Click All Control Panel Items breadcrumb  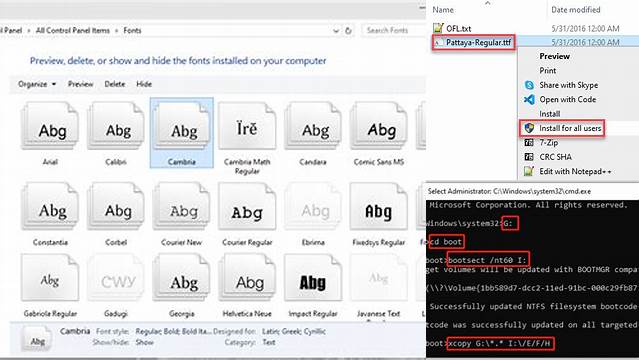click(x=73, y=31)
